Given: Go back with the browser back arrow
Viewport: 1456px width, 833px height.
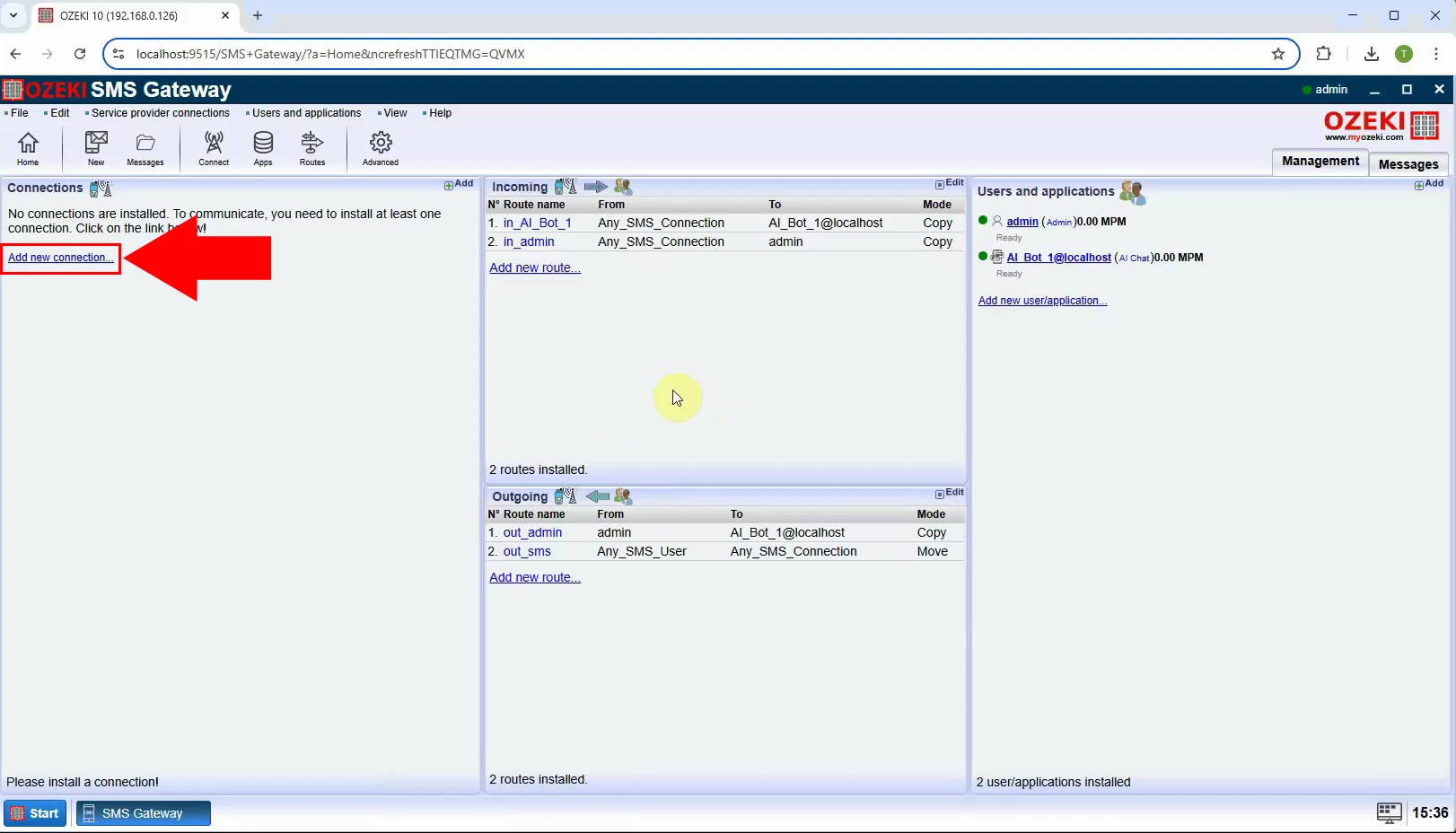Looking at the screenshot, I should pyautogui.click(x=15, y=54).
